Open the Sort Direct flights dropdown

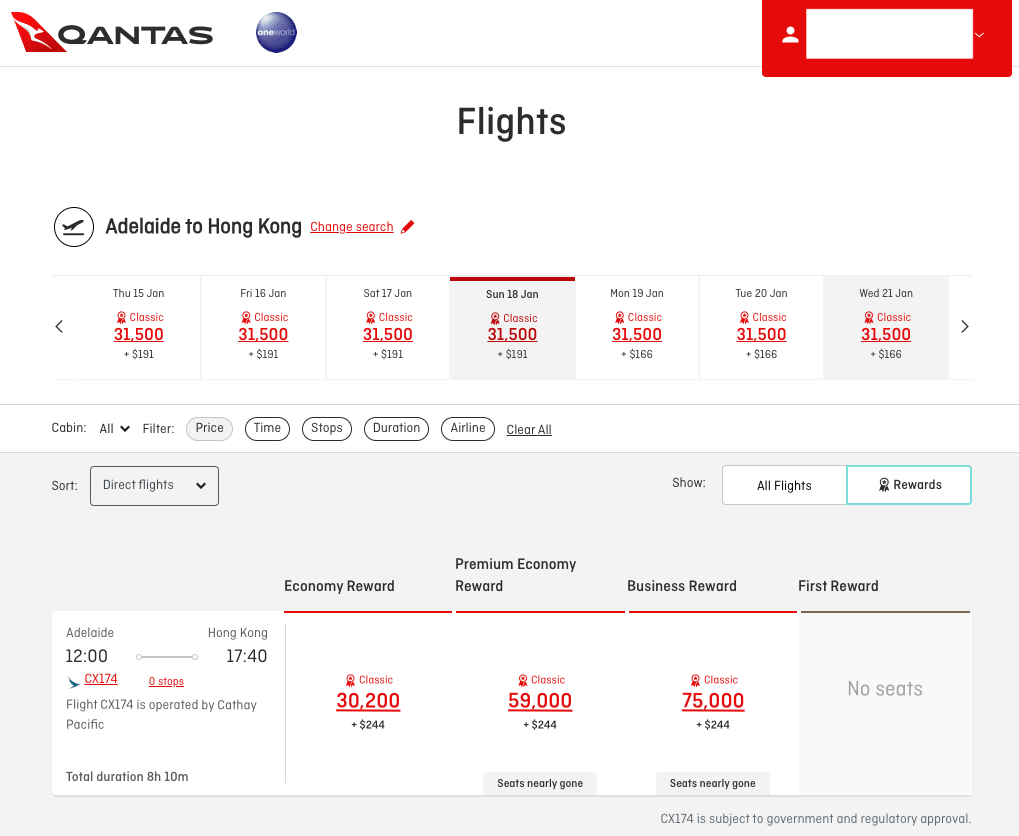click(x=154, y=486)
